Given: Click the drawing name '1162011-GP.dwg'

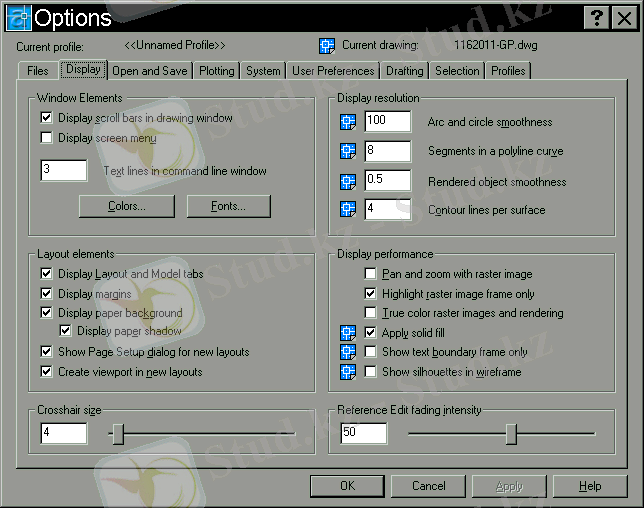Looking at the screenshot, I should coord(496,45).
